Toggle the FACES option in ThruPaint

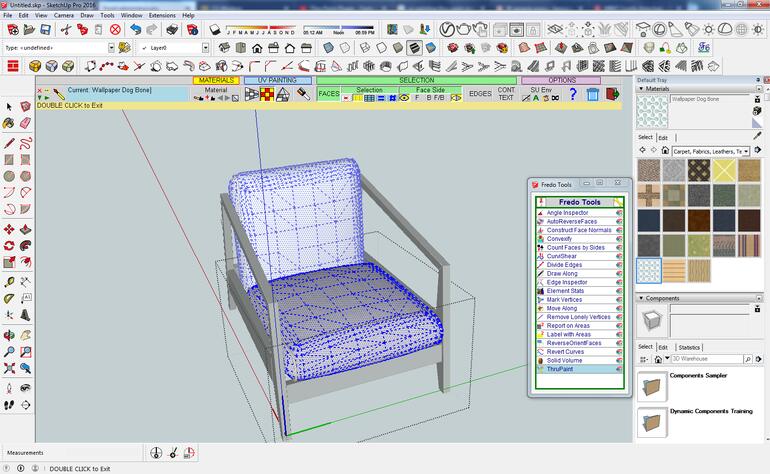point(329,94)
